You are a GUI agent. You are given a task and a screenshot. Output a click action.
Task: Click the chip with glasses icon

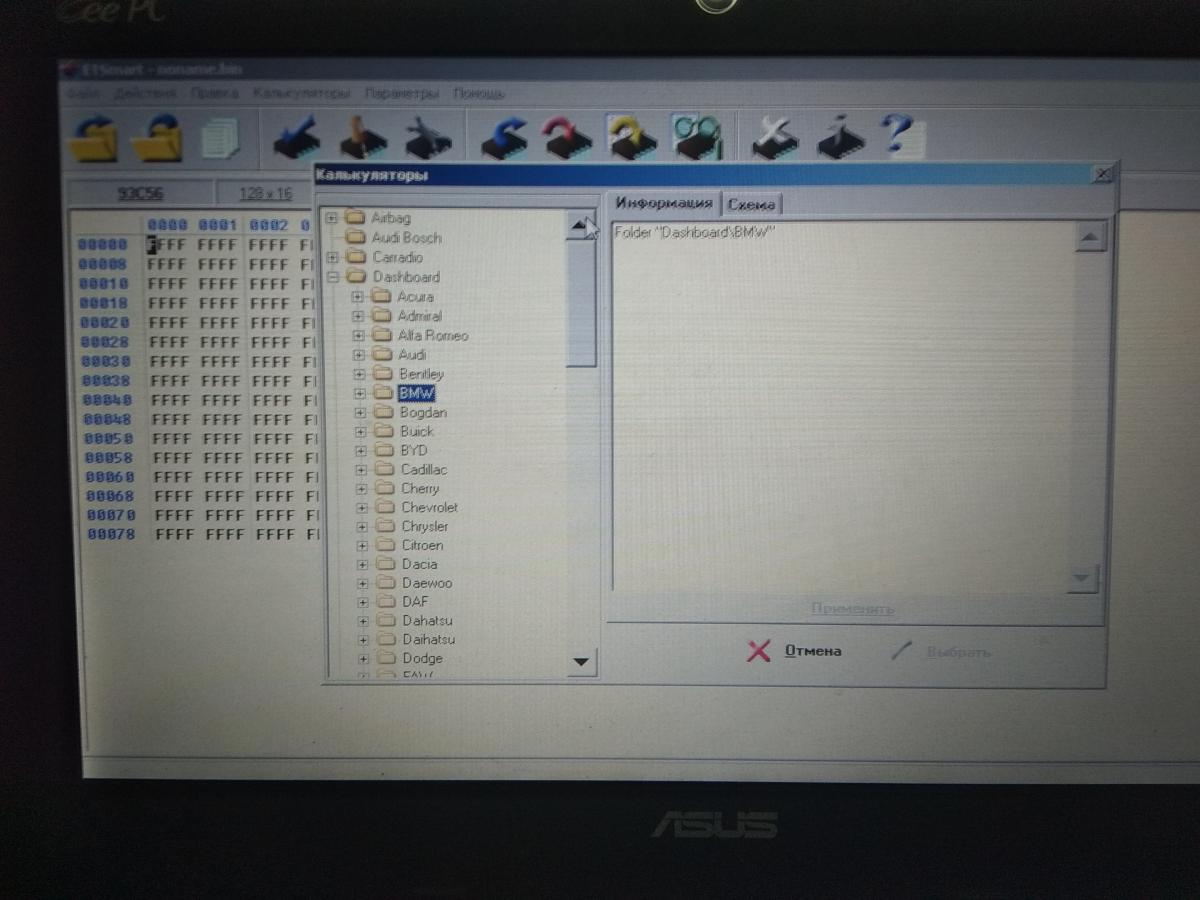point(697,136)
